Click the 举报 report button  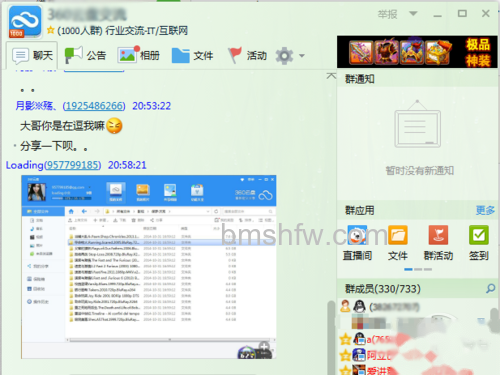click(x=387, y=14)
